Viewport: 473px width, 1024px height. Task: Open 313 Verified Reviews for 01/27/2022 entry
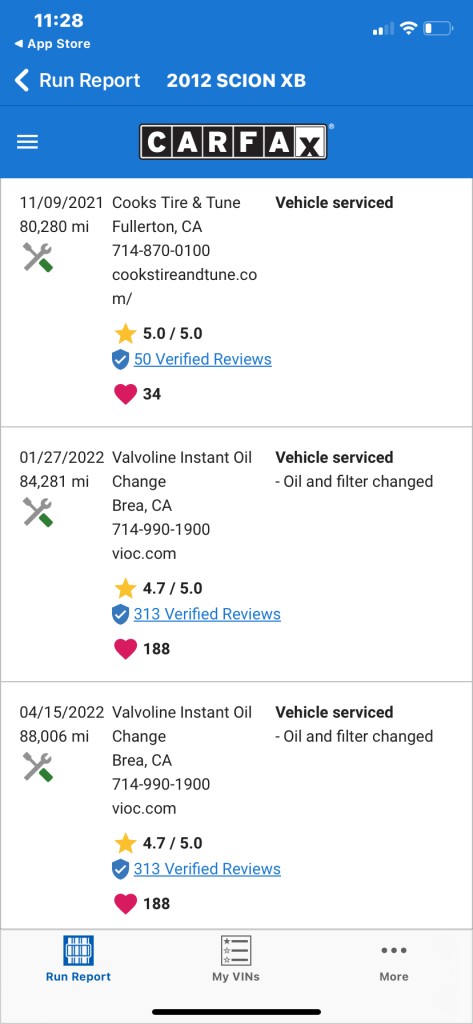(207, 614)
